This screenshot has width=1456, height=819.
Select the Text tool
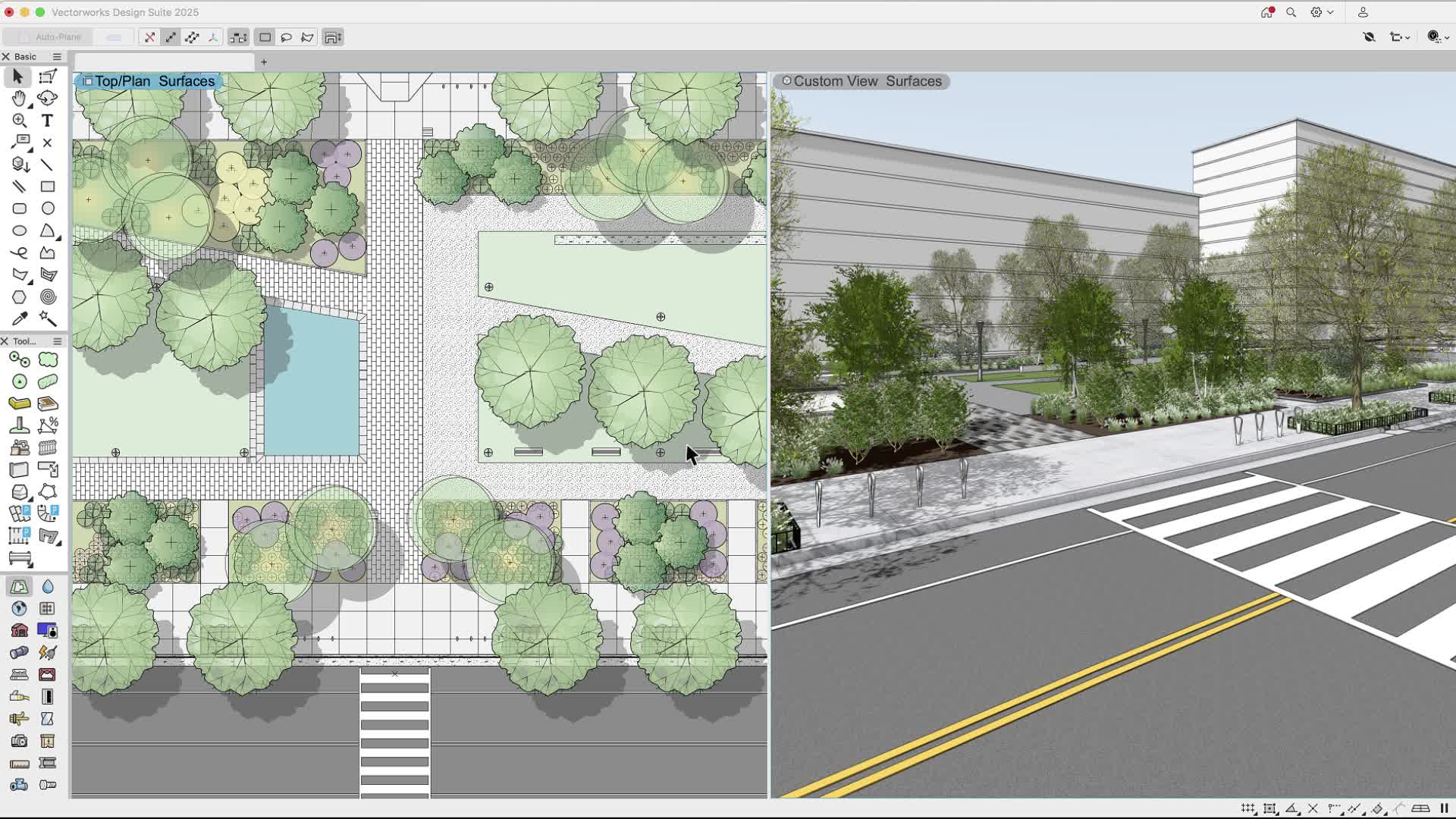tap(47, 121)
